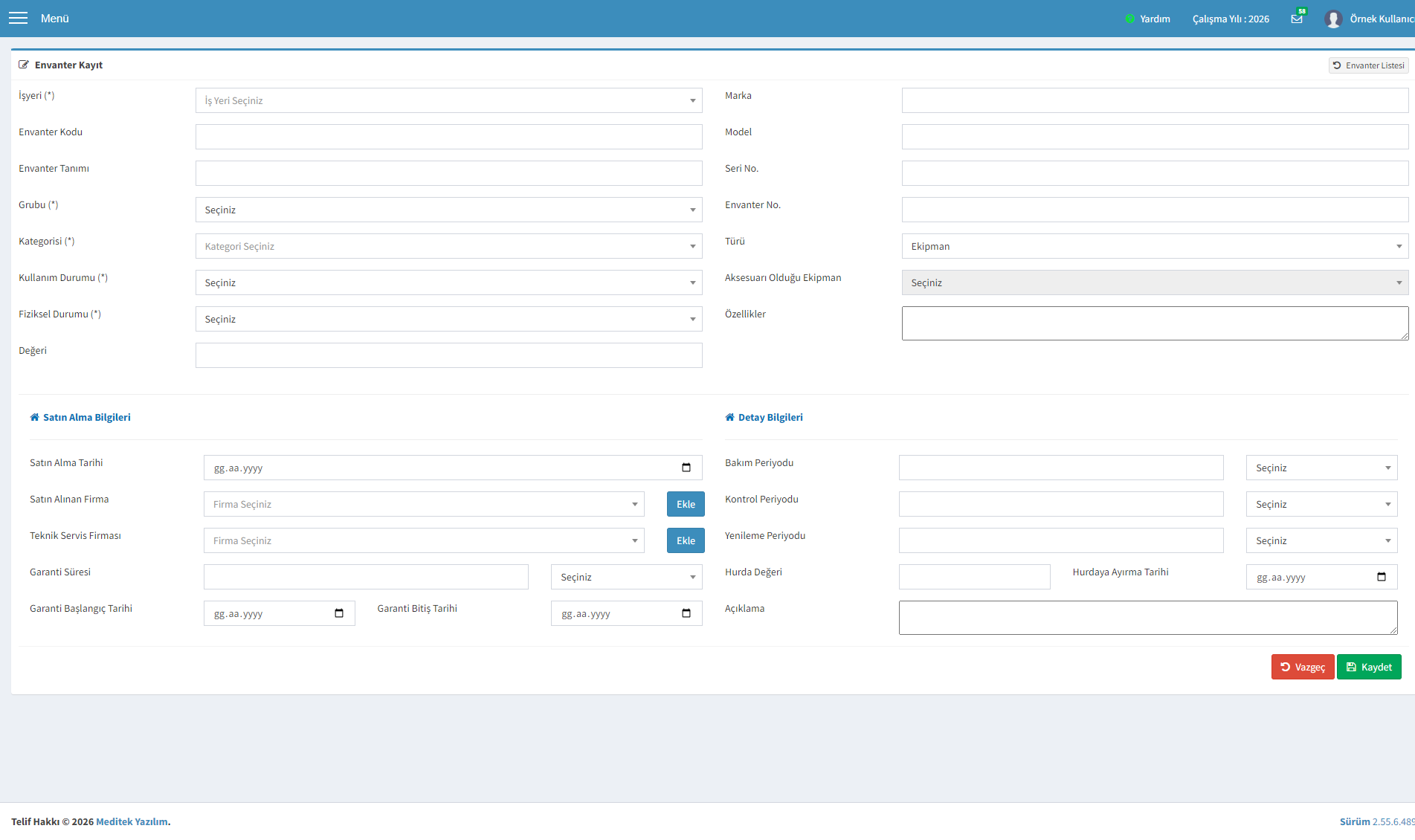Click the Menü label in header
The width and height of the screenshot is (1415, 840).
coord(55,19)
